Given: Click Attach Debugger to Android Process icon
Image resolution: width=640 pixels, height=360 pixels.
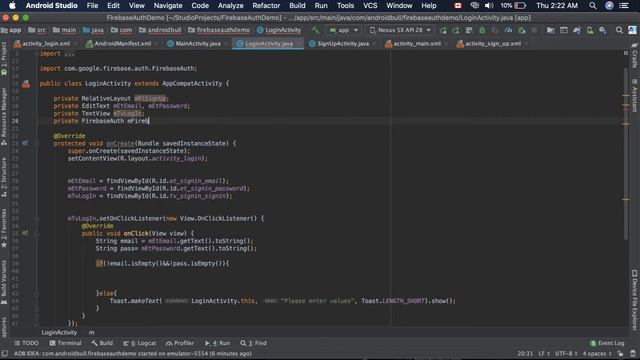Looking at the screenshot, I should pos(521,30).
